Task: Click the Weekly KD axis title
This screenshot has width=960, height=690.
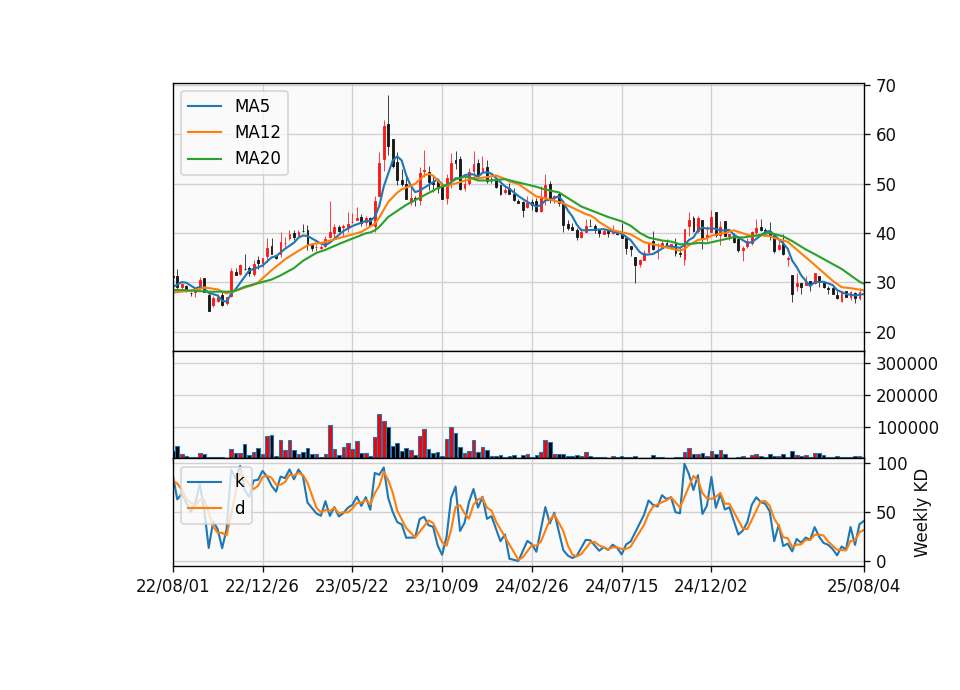Action: (x=921, y=514)
